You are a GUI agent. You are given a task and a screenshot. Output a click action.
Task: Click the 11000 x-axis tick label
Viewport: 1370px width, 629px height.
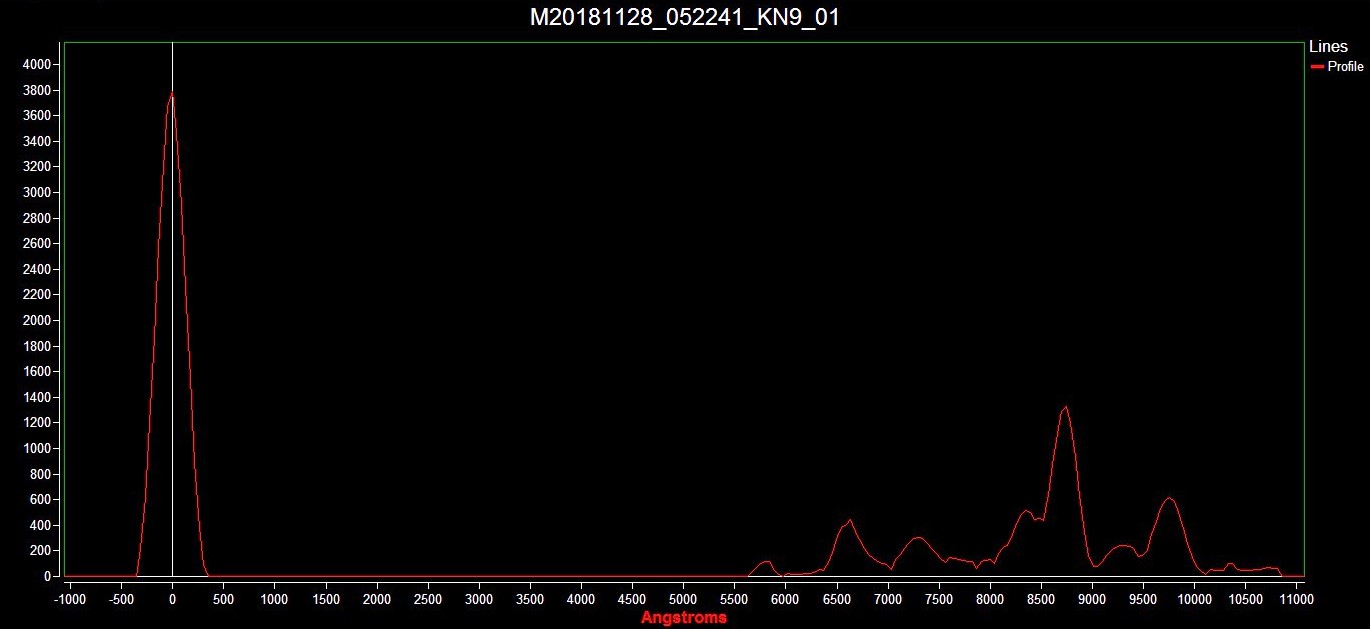pos(1296,598)
